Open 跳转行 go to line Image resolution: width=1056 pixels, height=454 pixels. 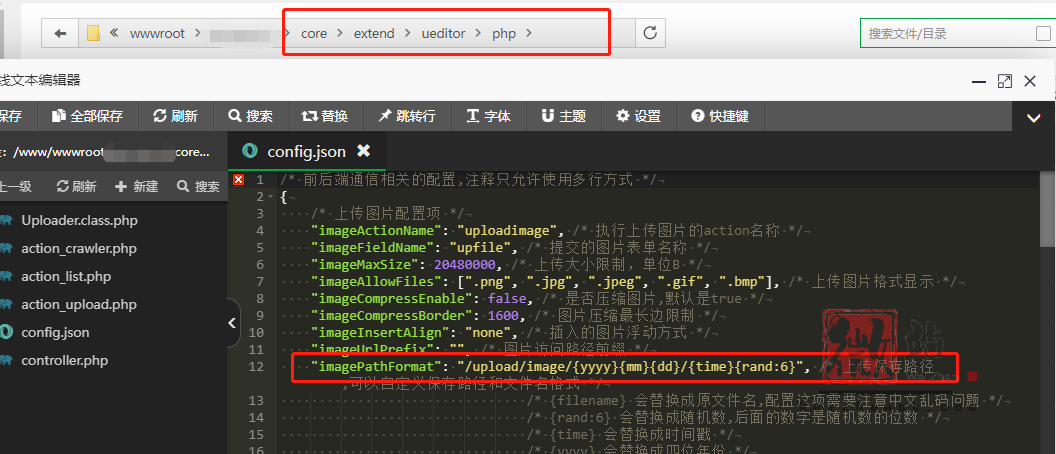coord(407,117)
